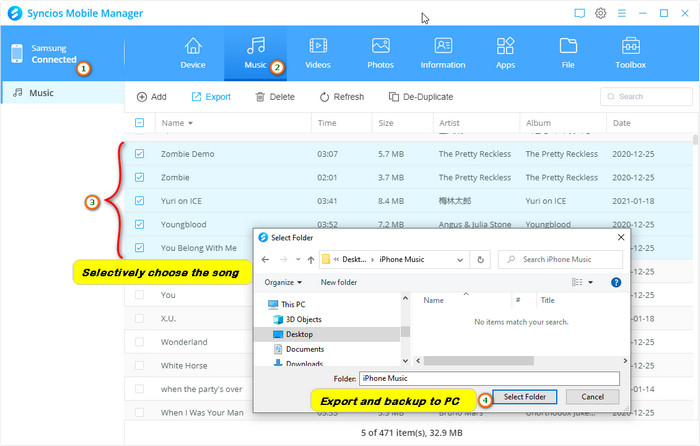The height and width of the screenshot is (446, 700).
Task: Close the Select Folder dialog
Action: tap(621, 238)
